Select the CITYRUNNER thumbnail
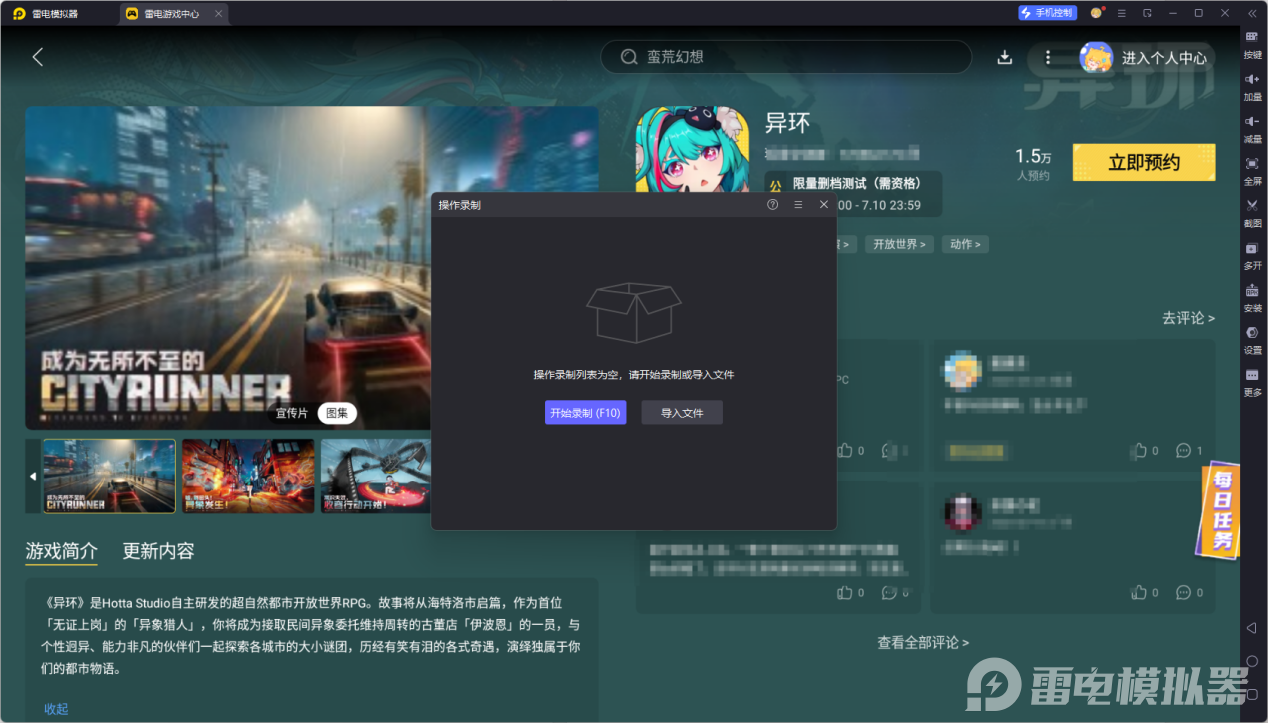The image size is (1268, 723). tap(109, 476)
